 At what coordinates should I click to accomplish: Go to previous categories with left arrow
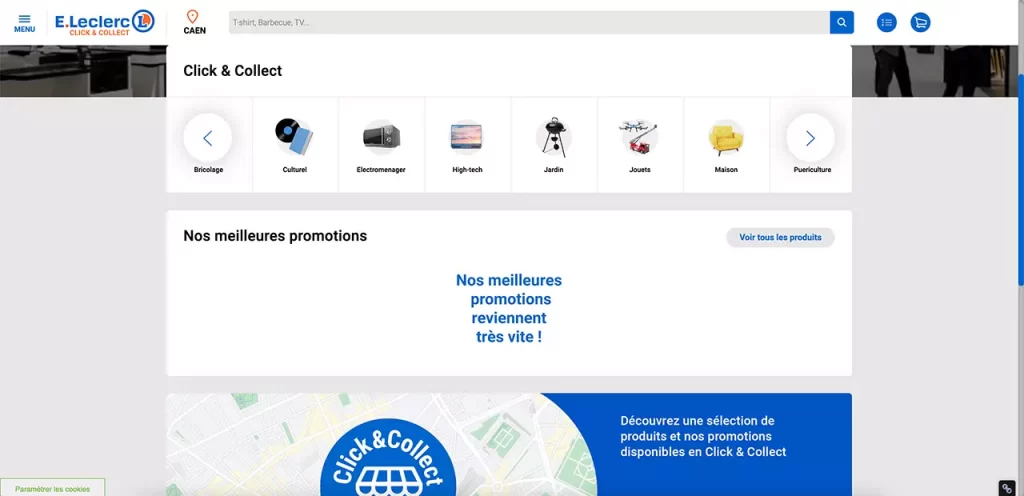click(208, 138)
